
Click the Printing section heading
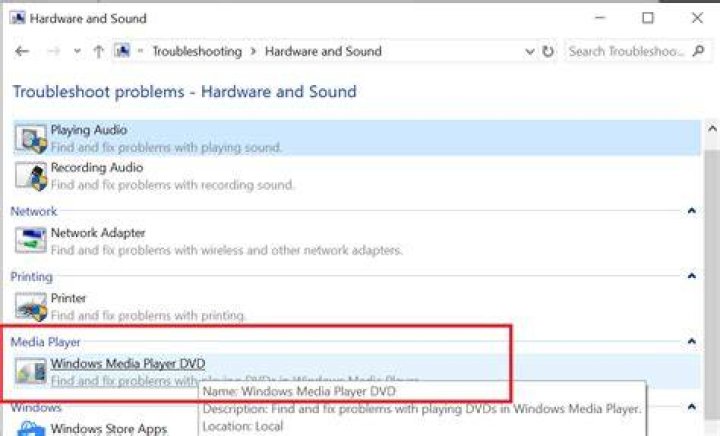pos(31,277)
